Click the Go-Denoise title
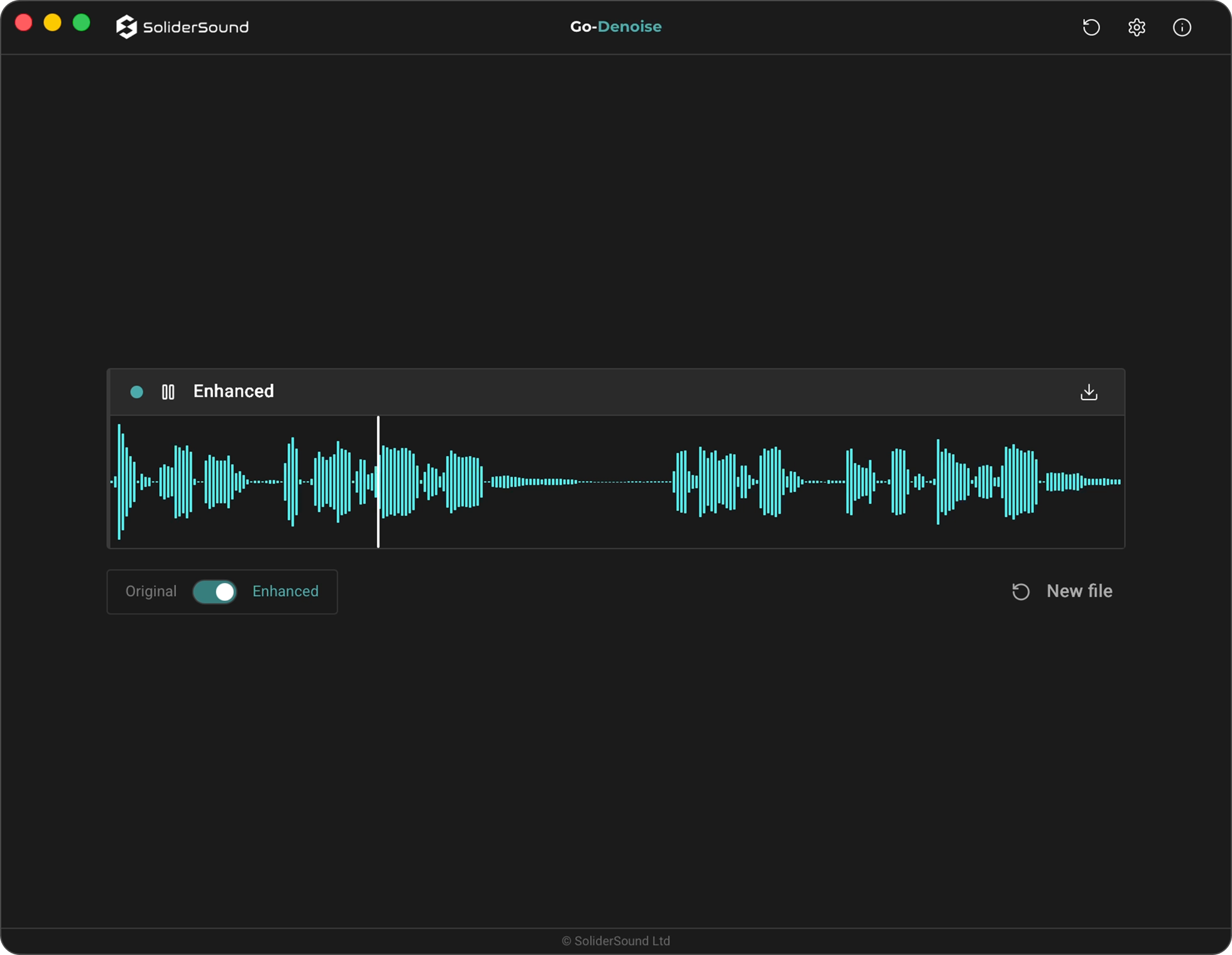Viewport: 1232px width, 955px height. coord(615,26)
